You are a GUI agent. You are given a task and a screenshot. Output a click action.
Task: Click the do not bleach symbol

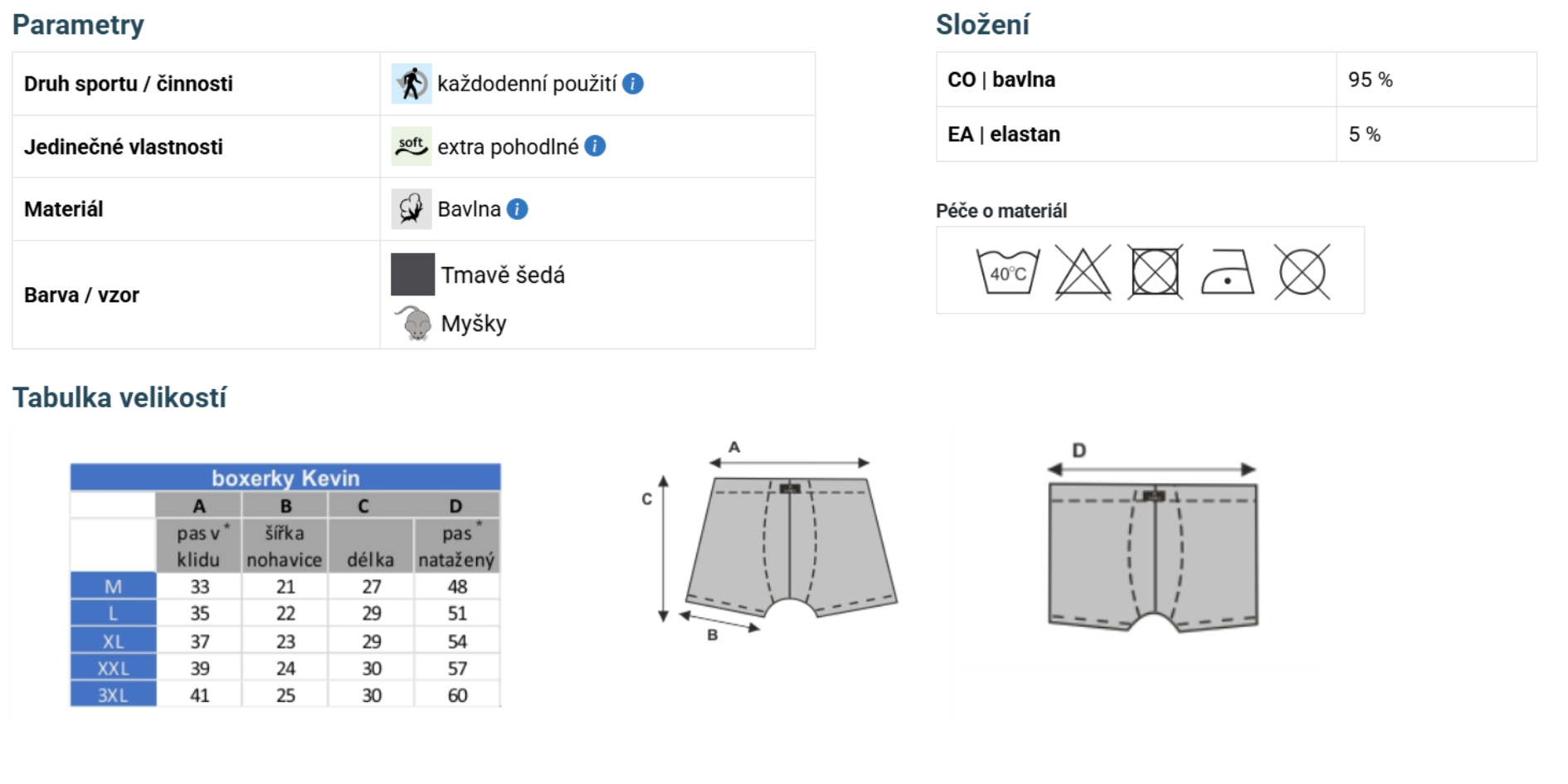coord(1083,271)
